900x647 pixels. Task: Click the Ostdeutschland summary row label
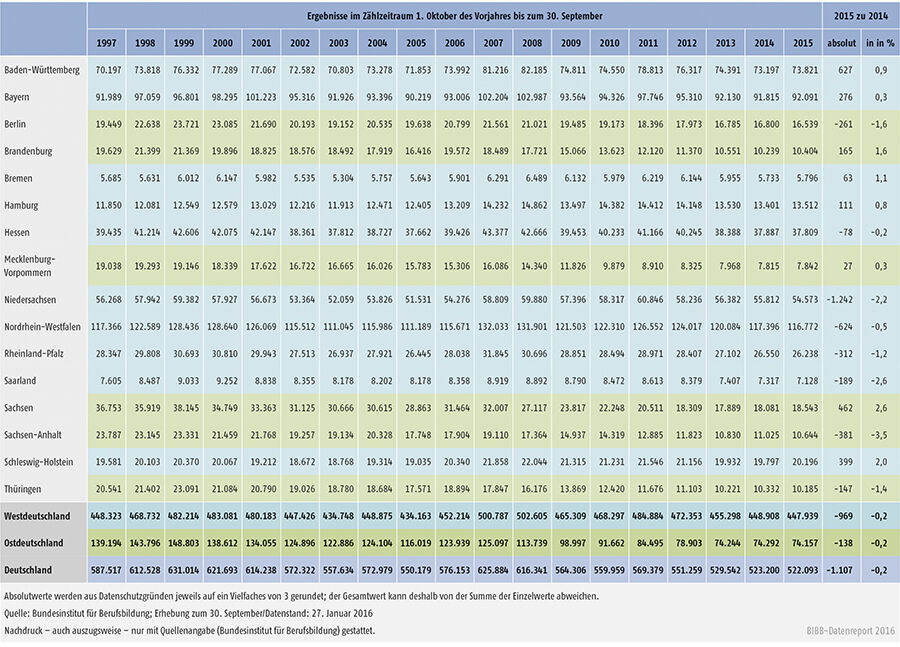36,544
